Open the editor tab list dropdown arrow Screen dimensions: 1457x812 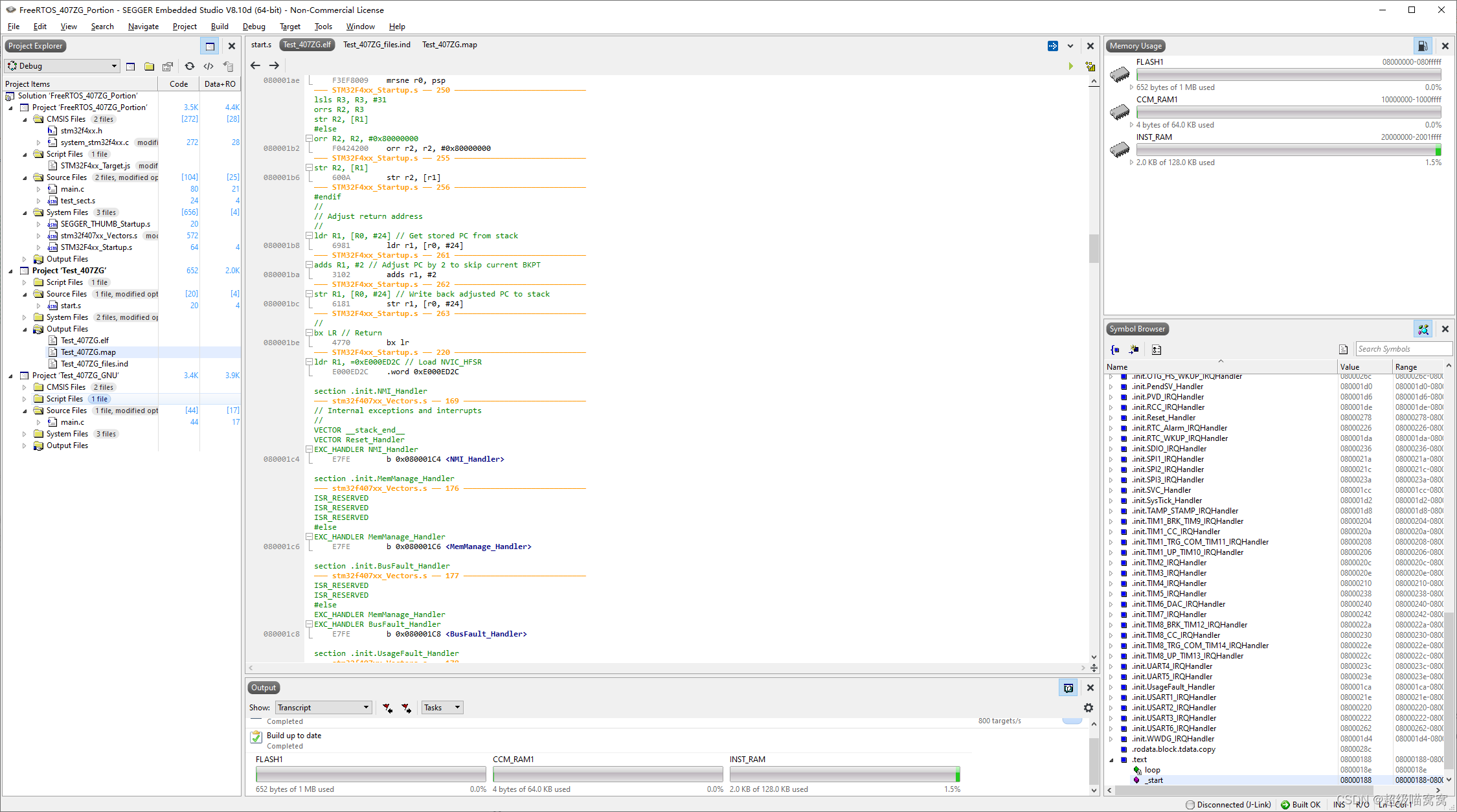click(1070, 46)
